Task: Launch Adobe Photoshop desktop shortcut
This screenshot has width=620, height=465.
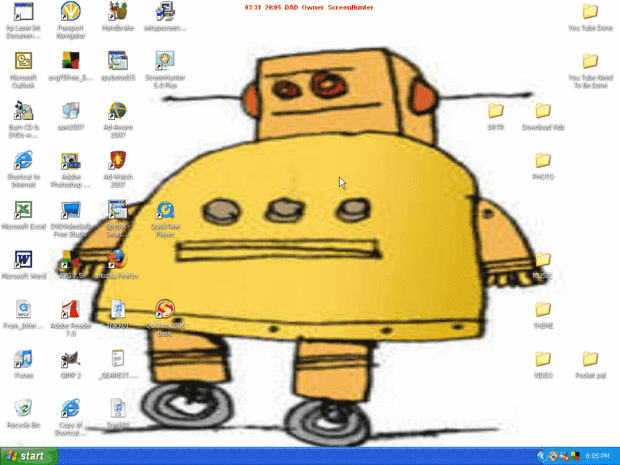Action: [70, 161]
